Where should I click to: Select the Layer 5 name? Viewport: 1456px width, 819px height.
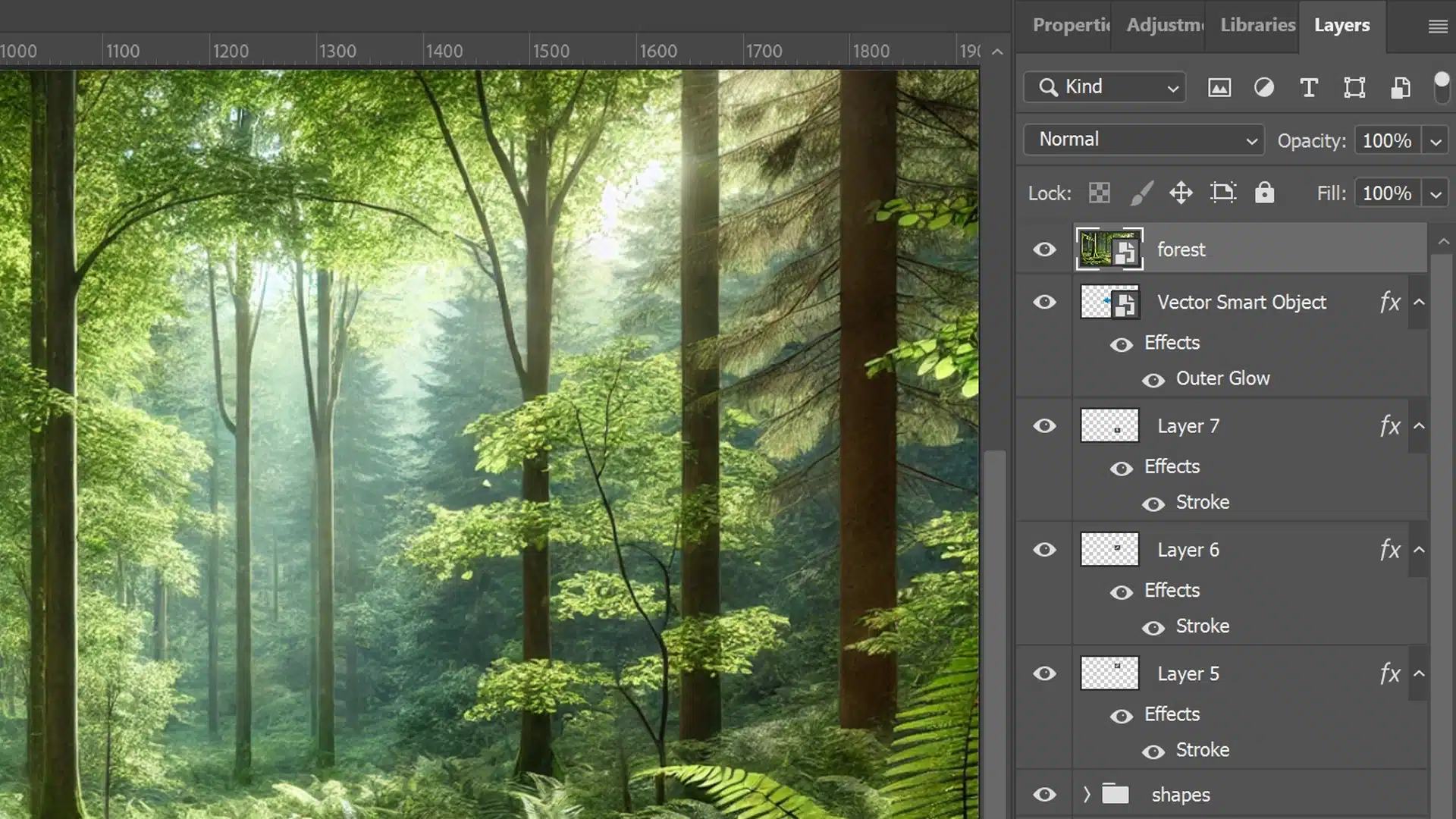[x=1188, y=673]
